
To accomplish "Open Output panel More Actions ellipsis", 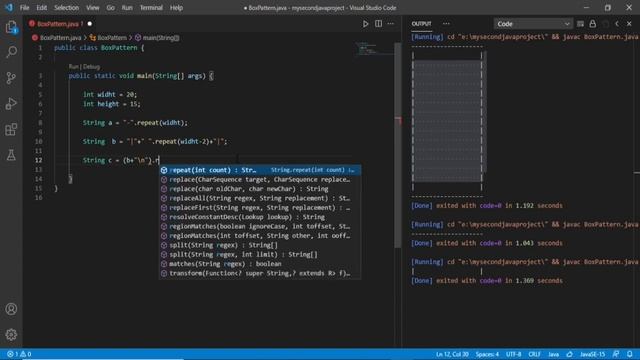I will click(446, 24).
